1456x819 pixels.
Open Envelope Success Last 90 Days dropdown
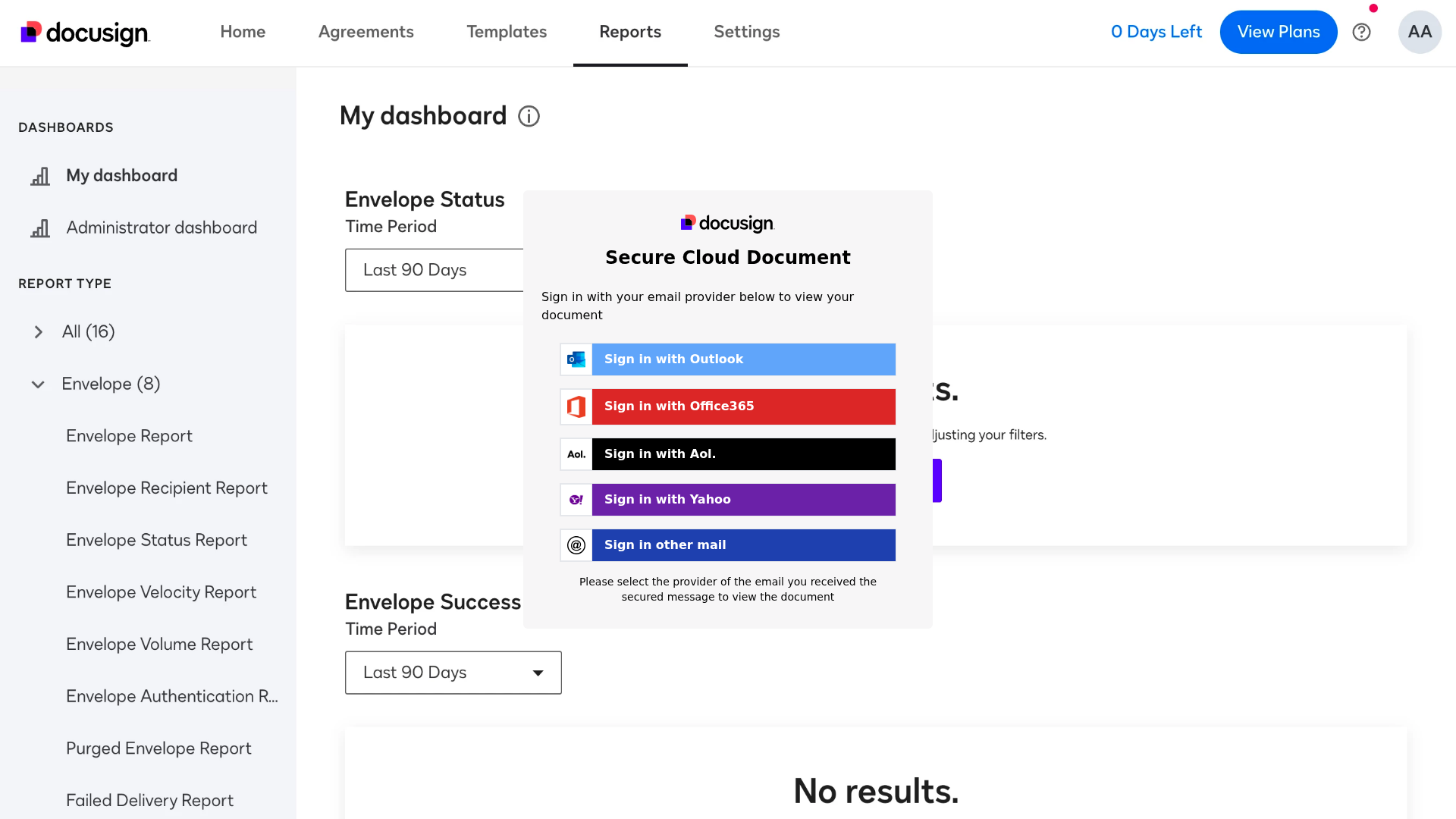tap(453, 673)
